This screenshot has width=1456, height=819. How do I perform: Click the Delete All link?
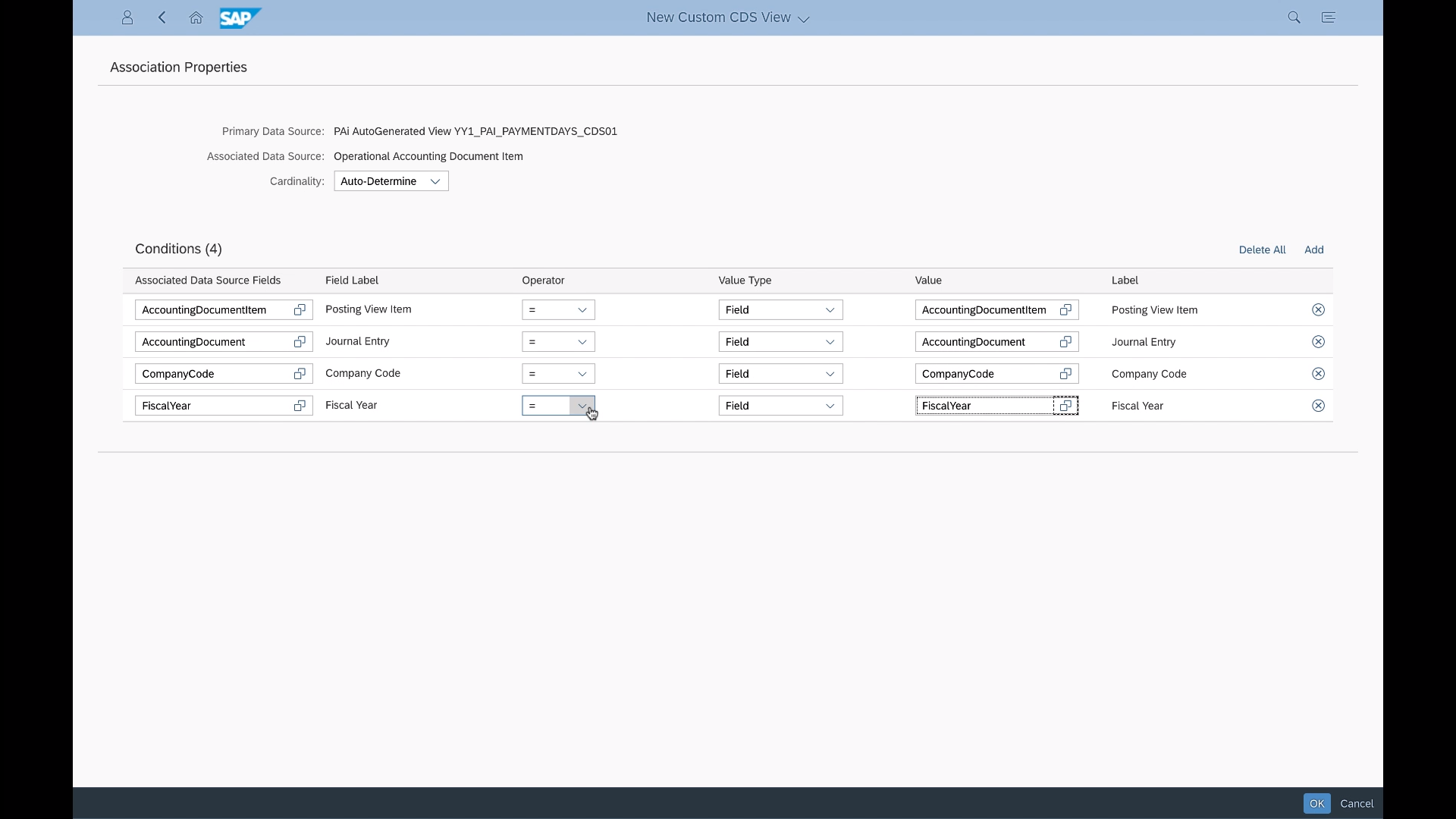tap(1262, 249)
